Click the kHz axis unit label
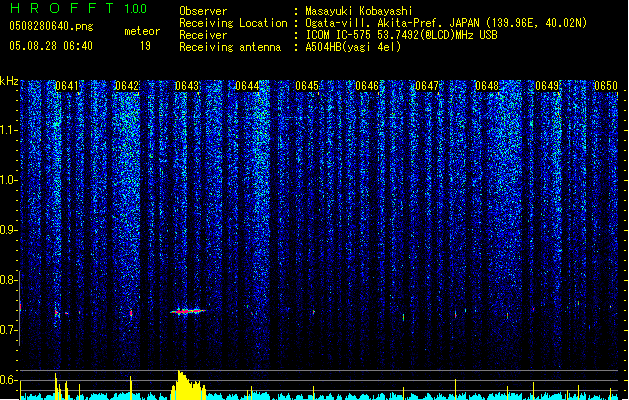The height and width of the screenshot is (400, 629). click(9, 81)
